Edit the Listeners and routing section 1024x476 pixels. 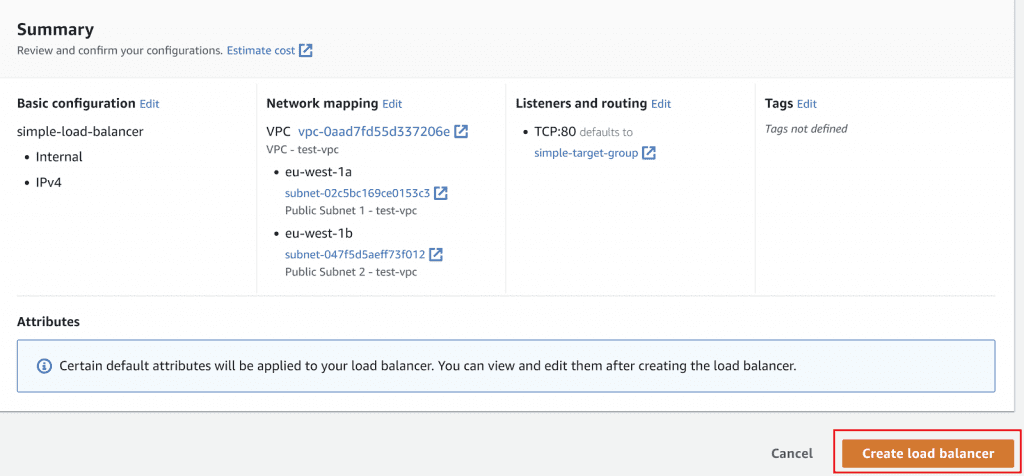(x=661, y=103)
